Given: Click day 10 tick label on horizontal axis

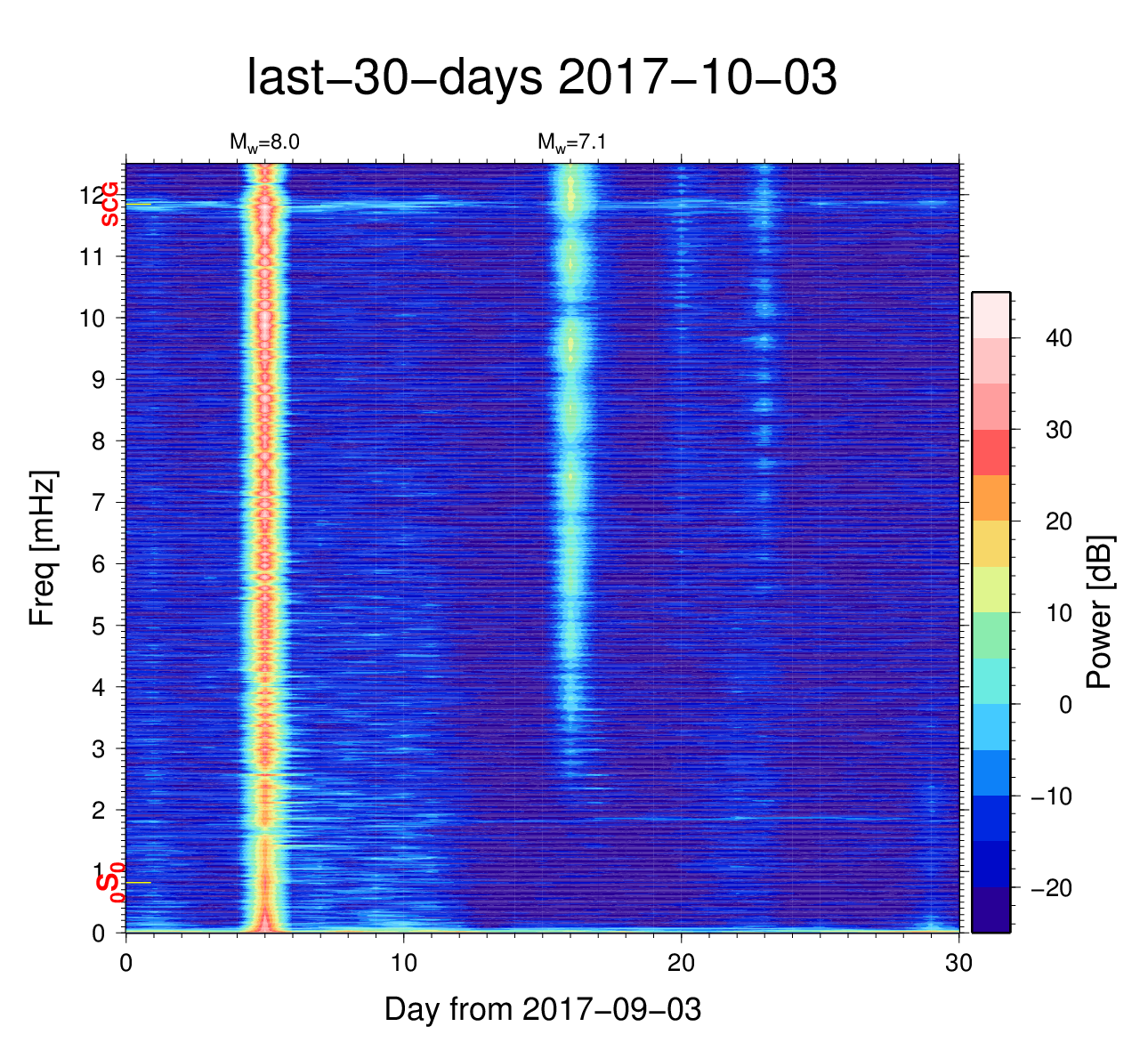Looking at the screenshot, I should [404, 963].
